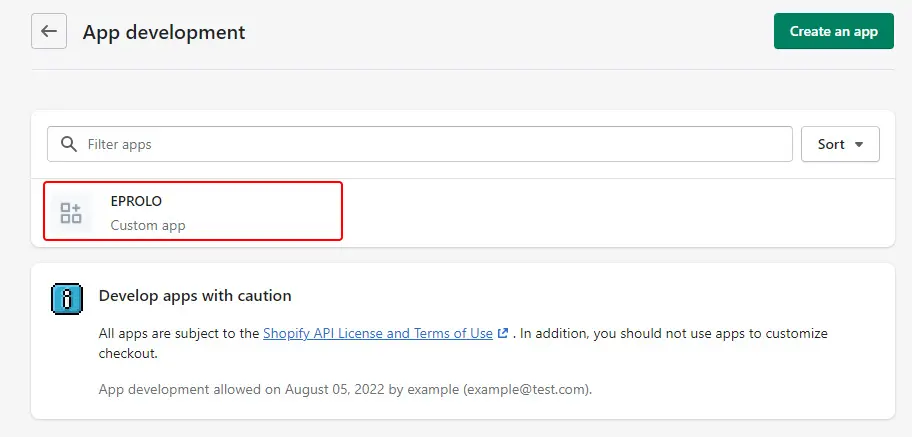Click the blue info icon

[x=67, y=299]
